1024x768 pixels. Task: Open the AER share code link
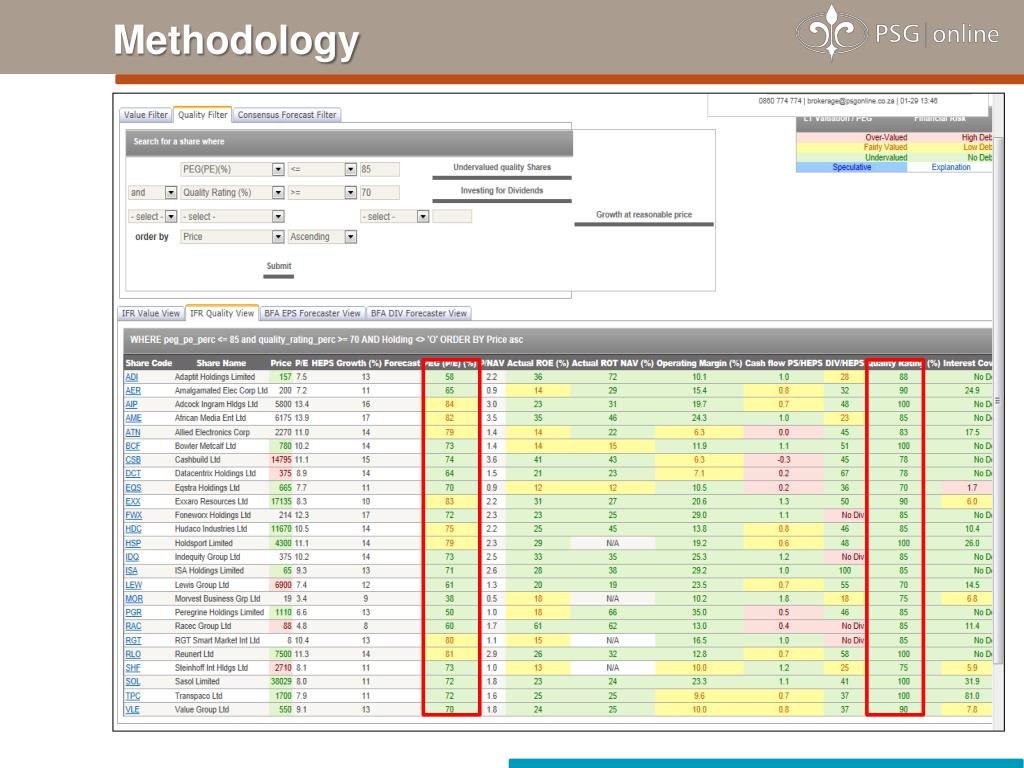tap(133, 391)
